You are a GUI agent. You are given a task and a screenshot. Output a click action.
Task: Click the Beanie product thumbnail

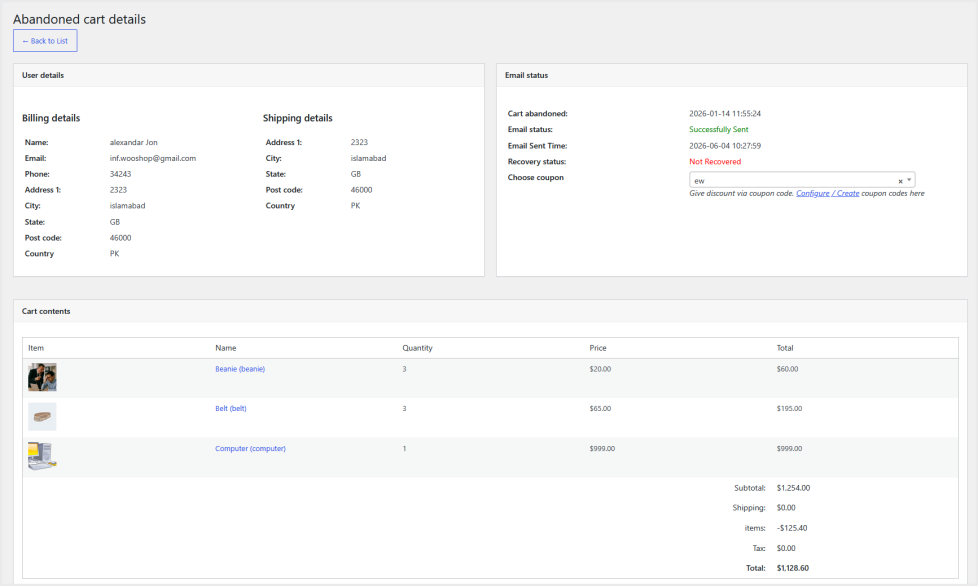(42, 377)
